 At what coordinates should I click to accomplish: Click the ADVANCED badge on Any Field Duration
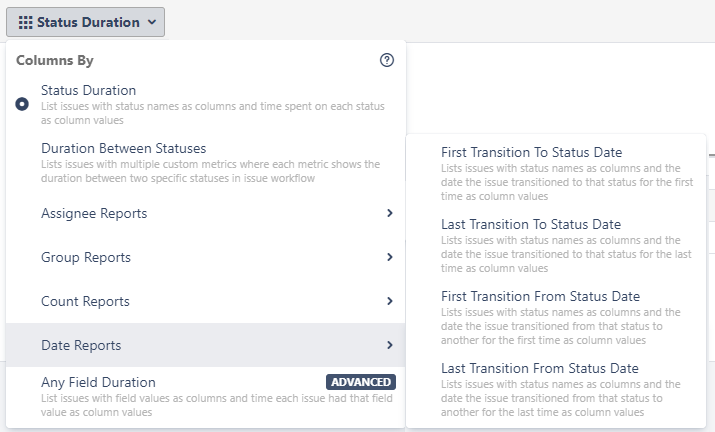pyautogui.click(x=361, y=382)
